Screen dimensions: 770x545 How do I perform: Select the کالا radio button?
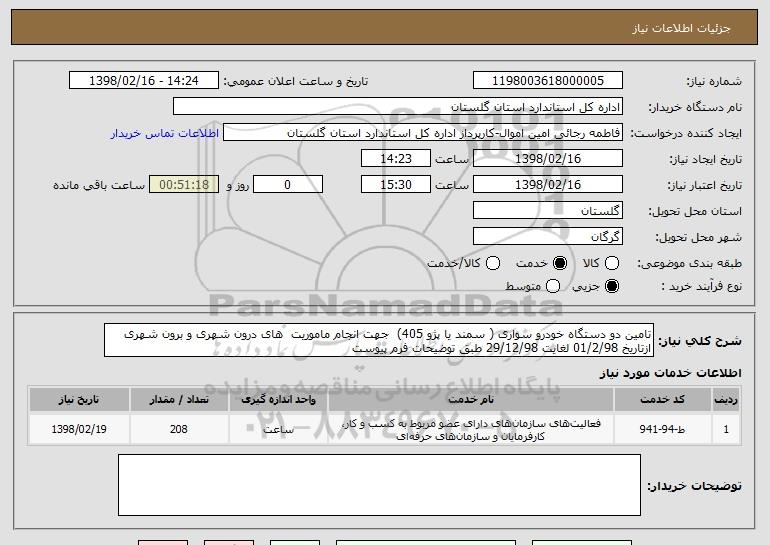pos(612,263)
